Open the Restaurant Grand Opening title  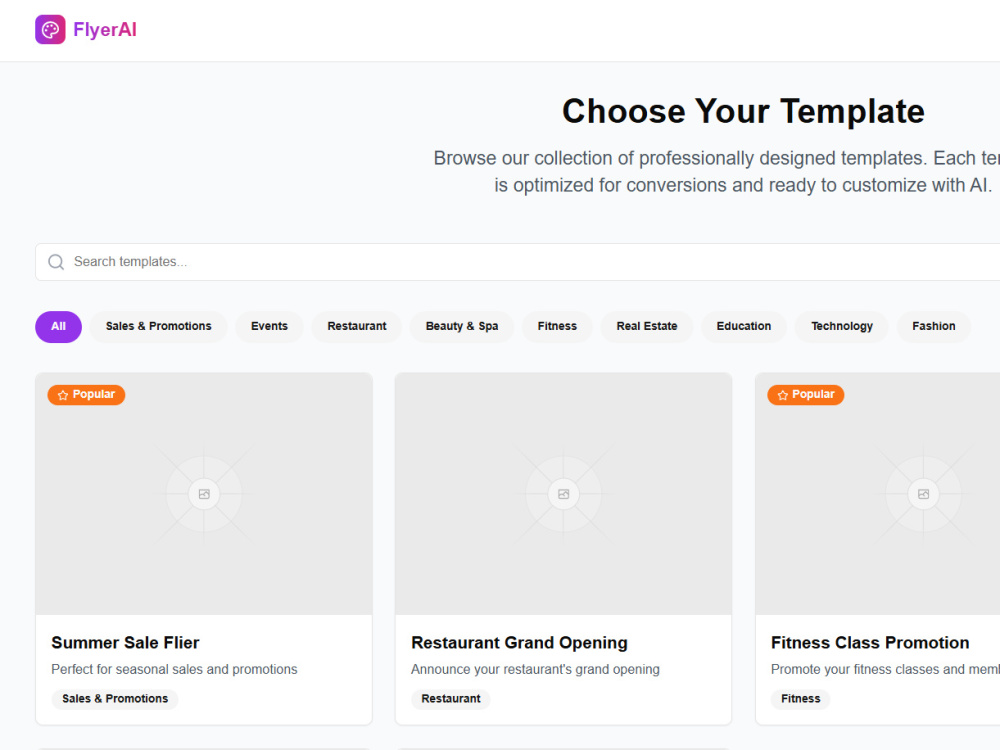coord(519,643)
